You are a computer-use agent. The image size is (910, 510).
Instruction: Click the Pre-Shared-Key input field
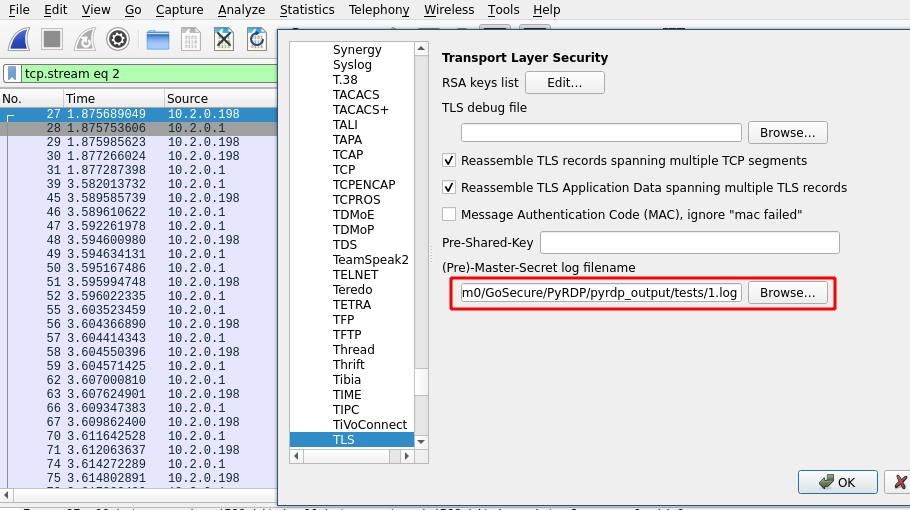coord(689,243)
